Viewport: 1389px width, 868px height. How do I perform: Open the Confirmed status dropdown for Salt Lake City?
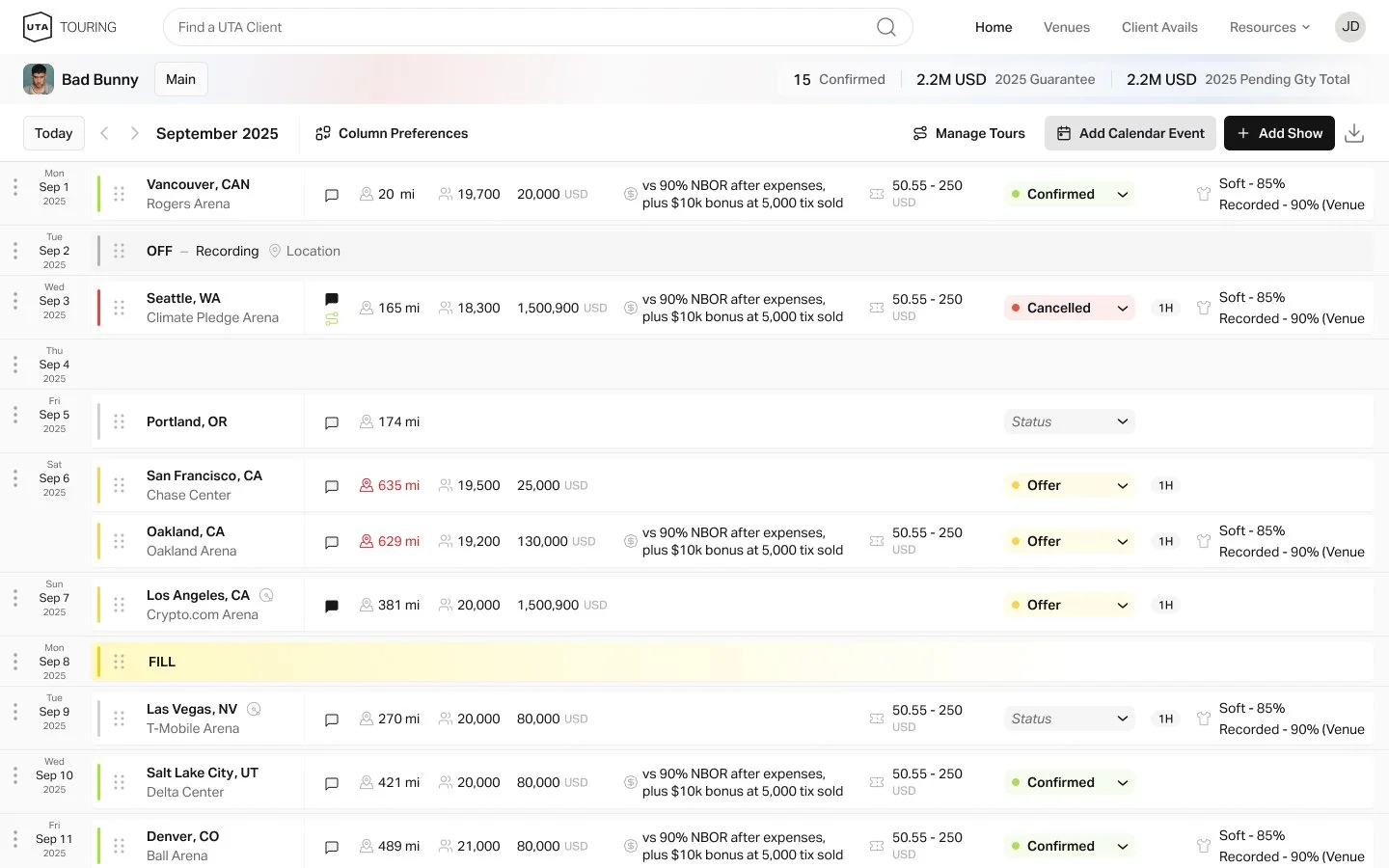pos(1070,782)
